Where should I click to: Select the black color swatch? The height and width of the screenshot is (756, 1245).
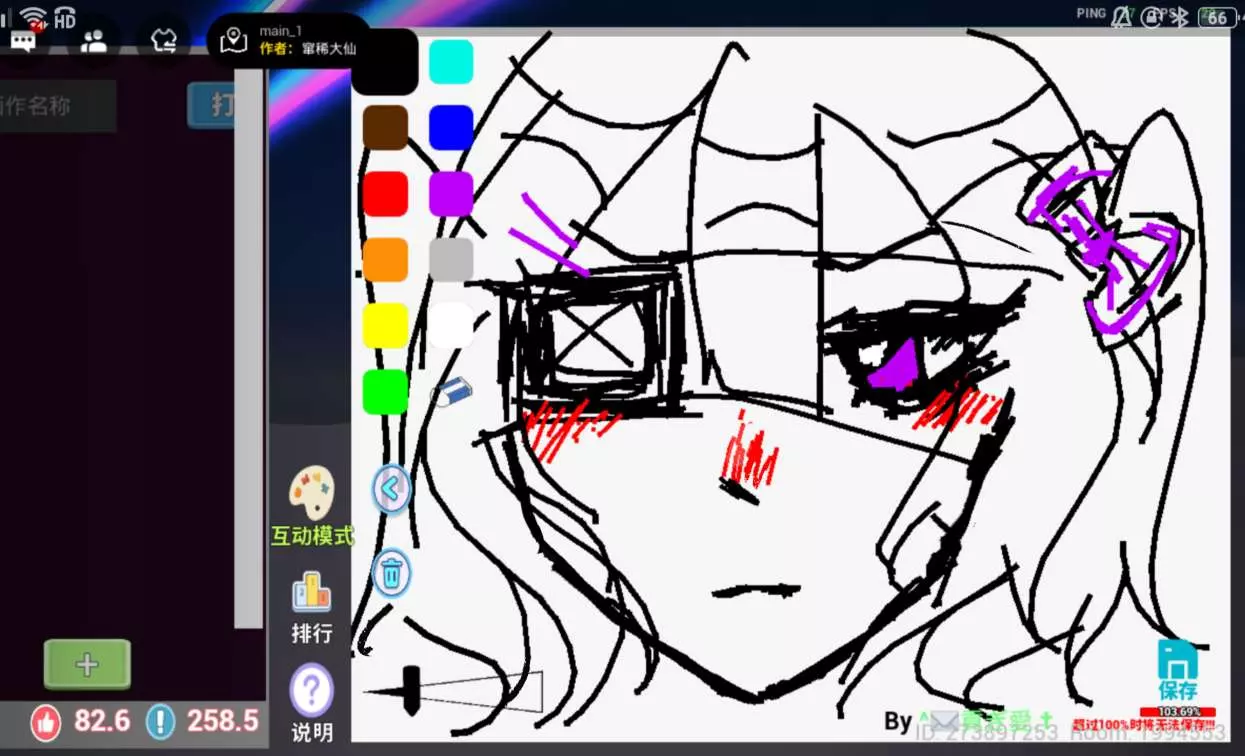385,62
